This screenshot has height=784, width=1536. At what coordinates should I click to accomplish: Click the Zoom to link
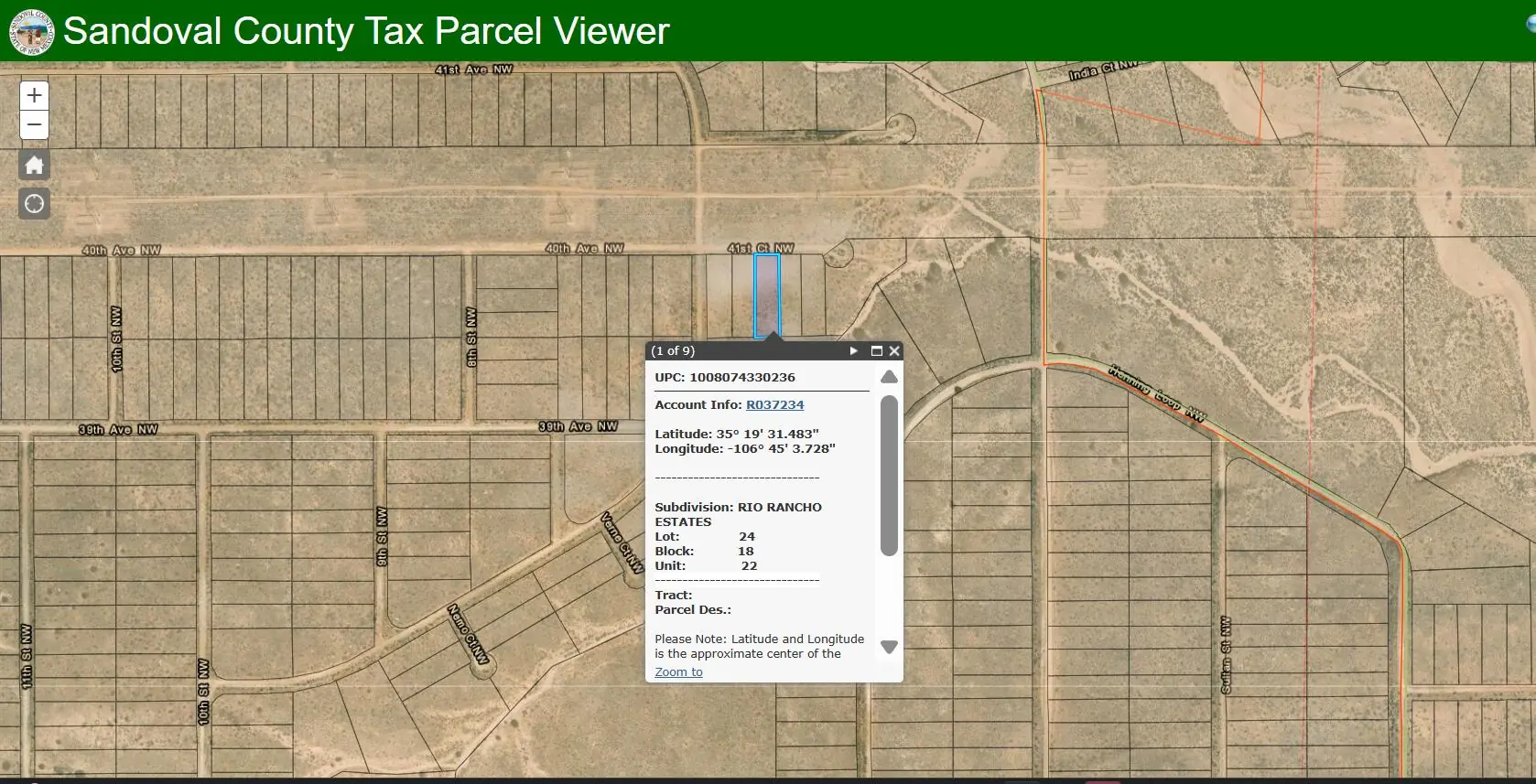pyautogui.click(x=678, y=672)
